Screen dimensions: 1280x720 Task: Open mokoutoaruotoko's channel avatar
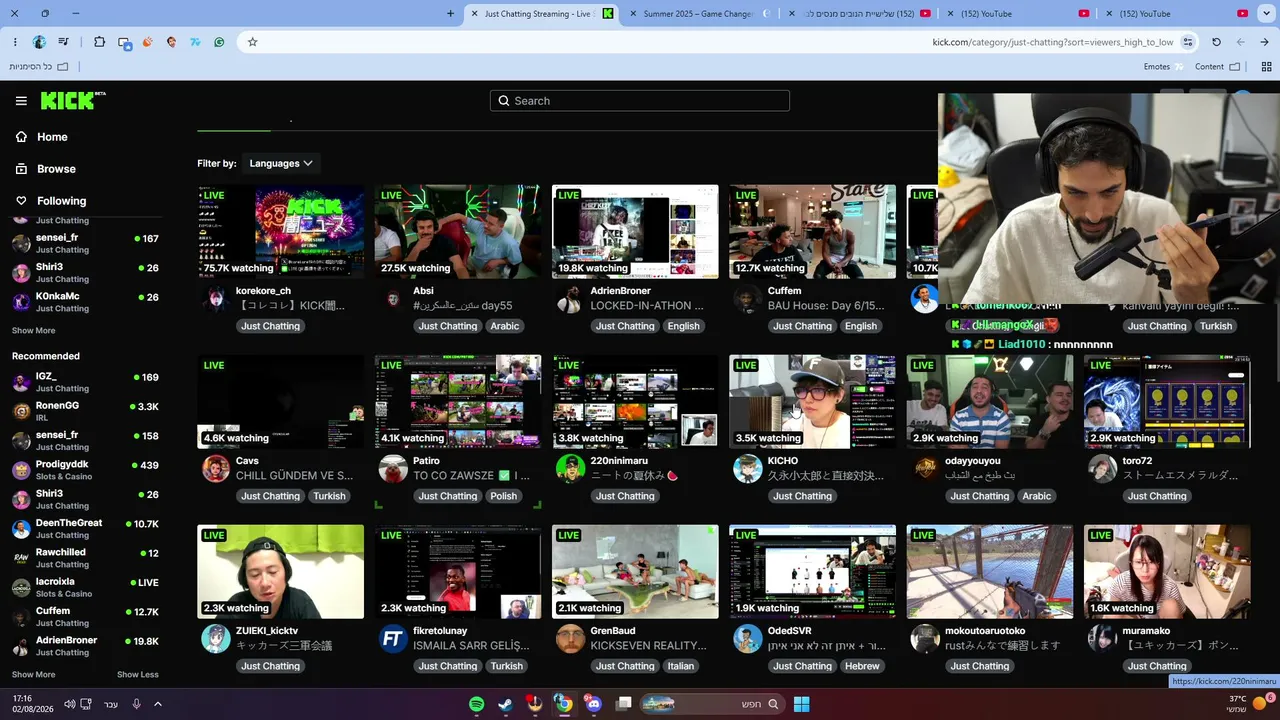coord(925,638)
